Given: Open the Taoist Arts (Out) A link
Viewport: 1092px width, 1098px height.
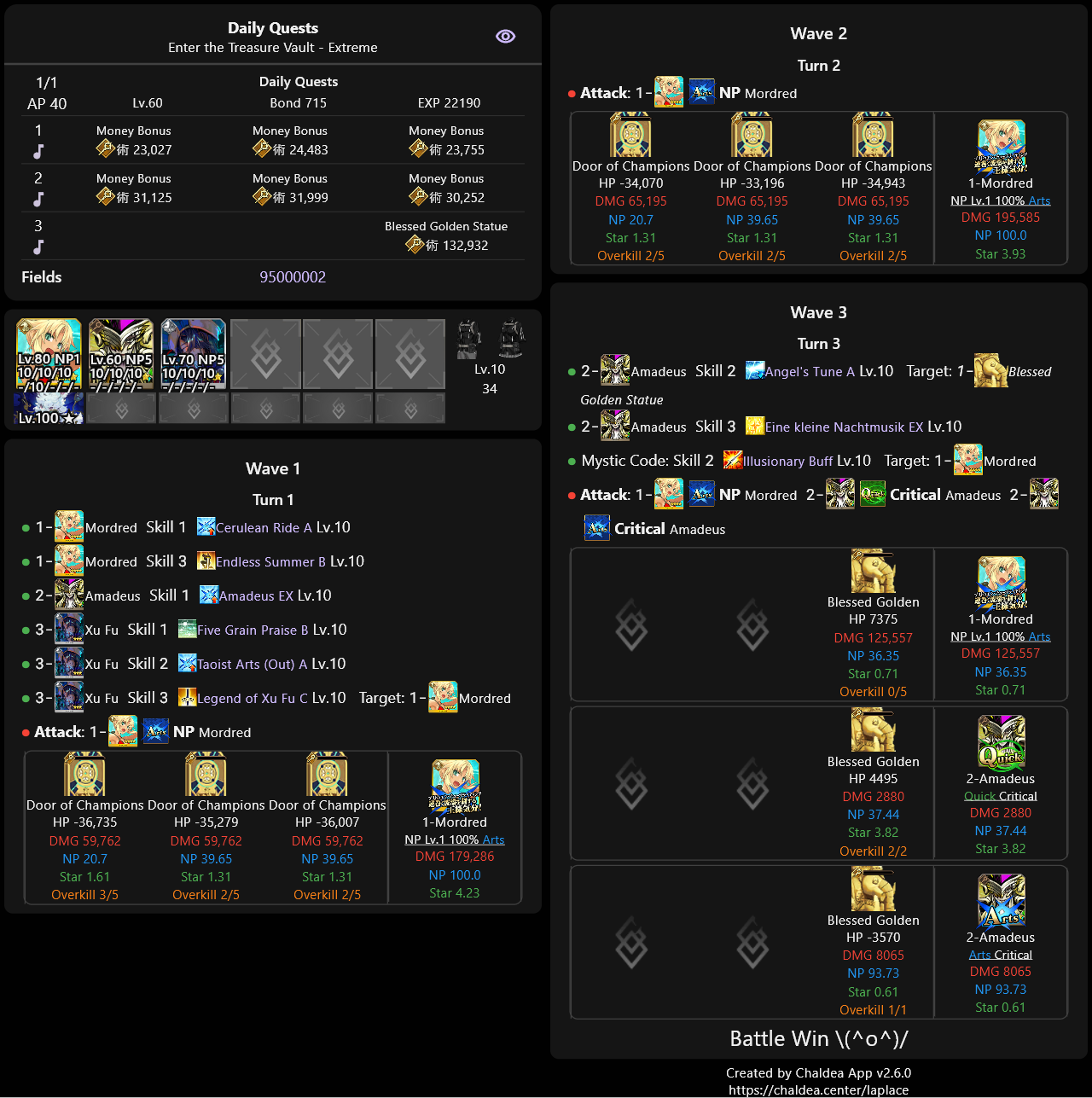Looking at the screenshot, I should click(252, 665).
